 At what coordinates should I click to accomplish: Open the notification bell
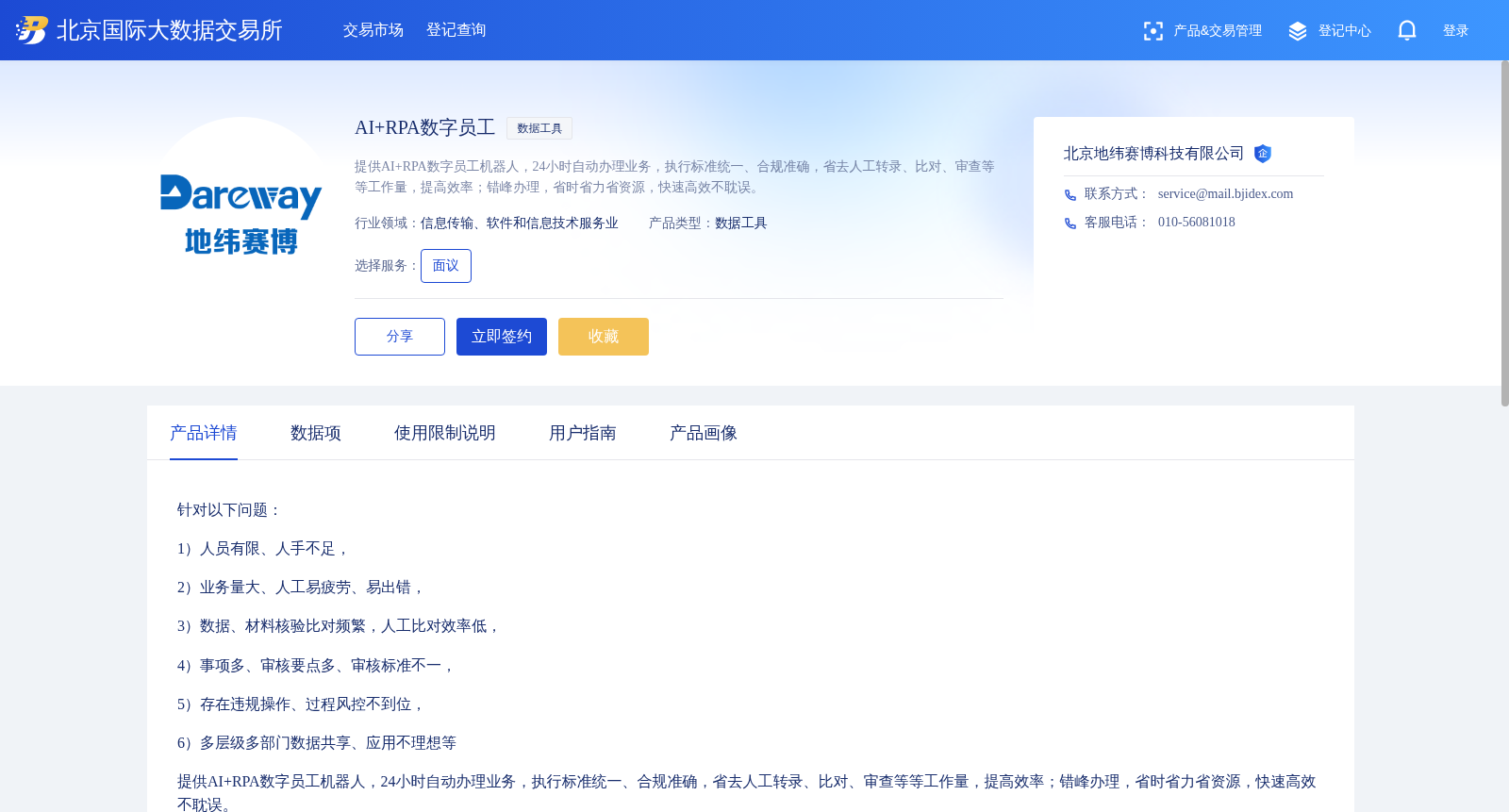click(1407, 30)
